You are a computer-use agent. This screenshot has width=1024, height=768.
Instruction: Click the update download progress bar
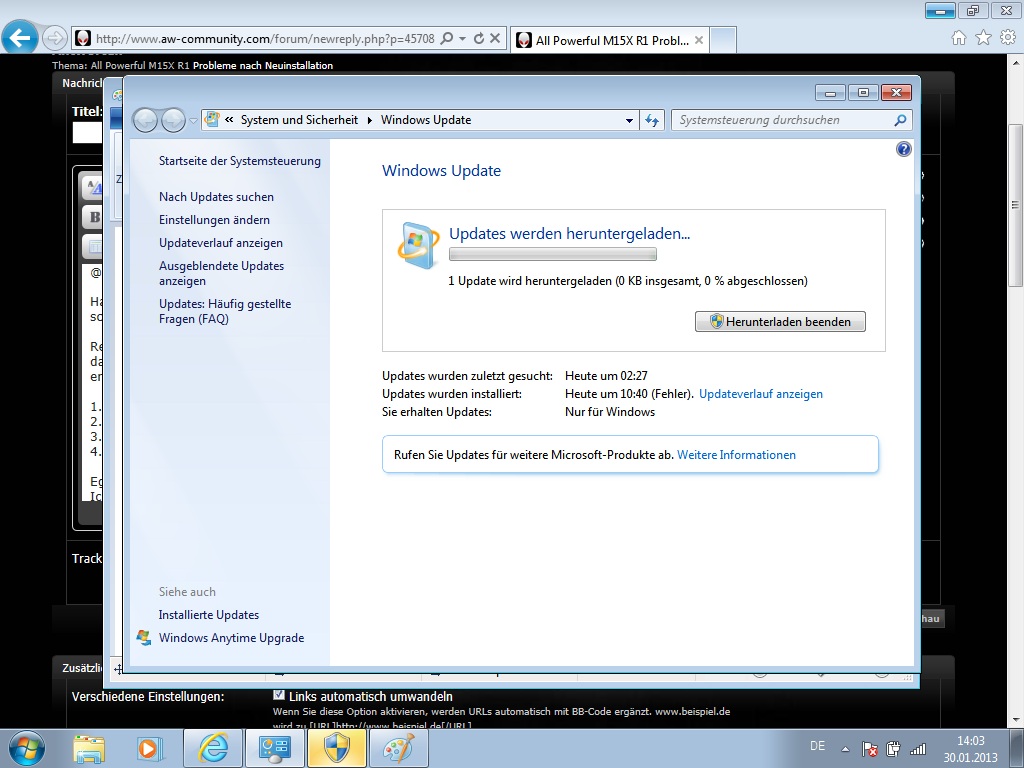click(552, 254)
